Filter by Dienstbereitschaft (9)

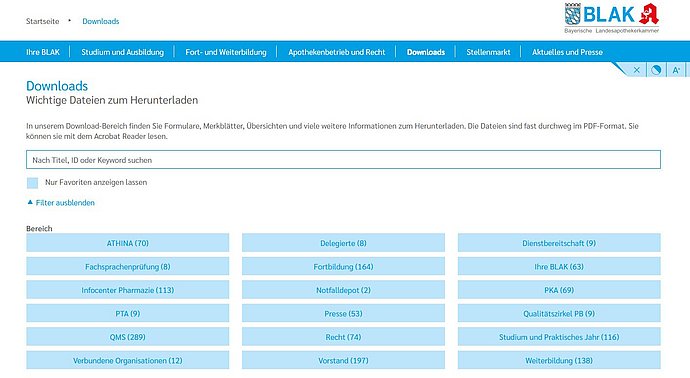[559, 243]
